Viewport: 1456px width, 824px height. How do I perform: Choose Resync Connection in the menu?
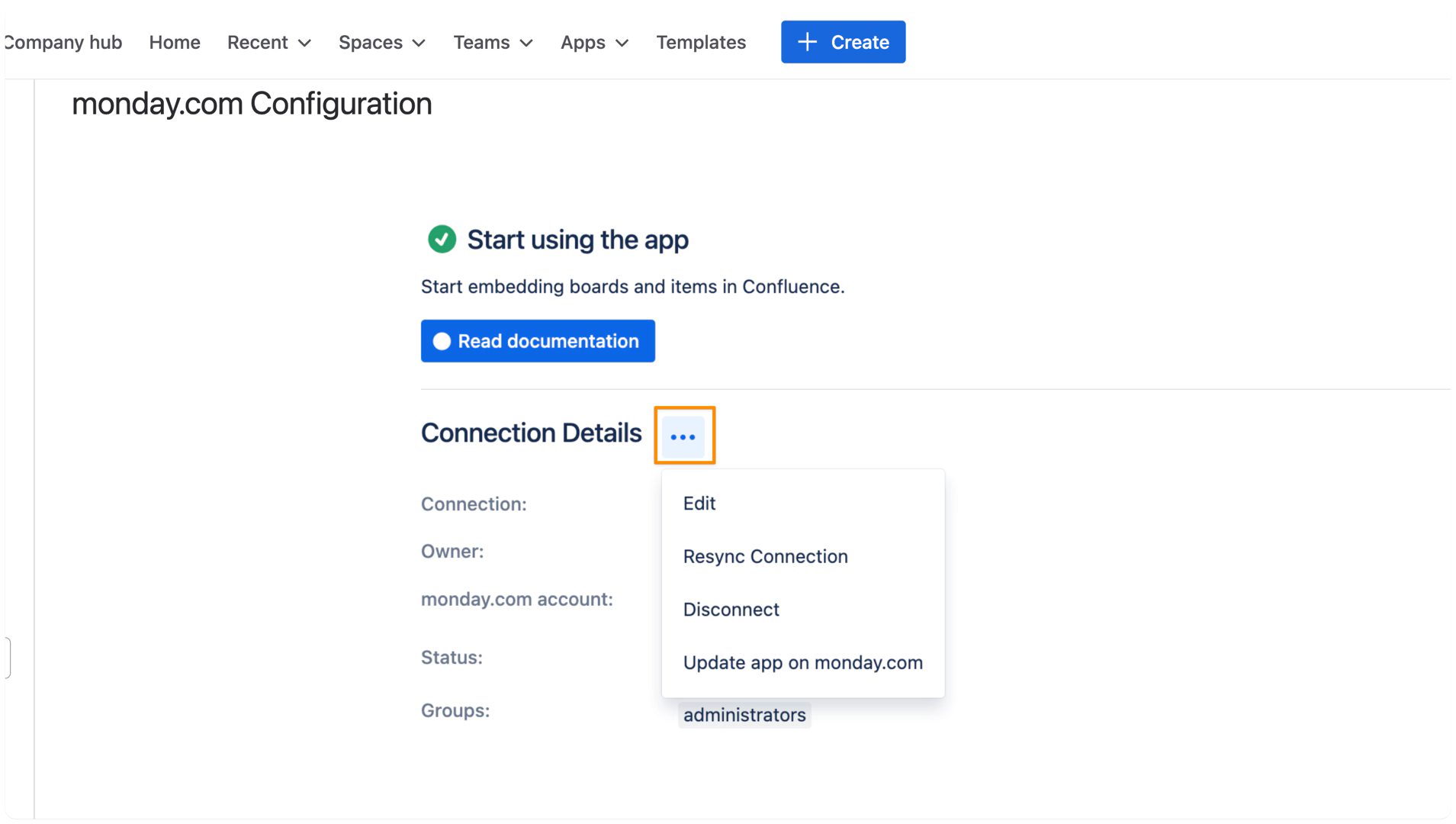point(802,557)
